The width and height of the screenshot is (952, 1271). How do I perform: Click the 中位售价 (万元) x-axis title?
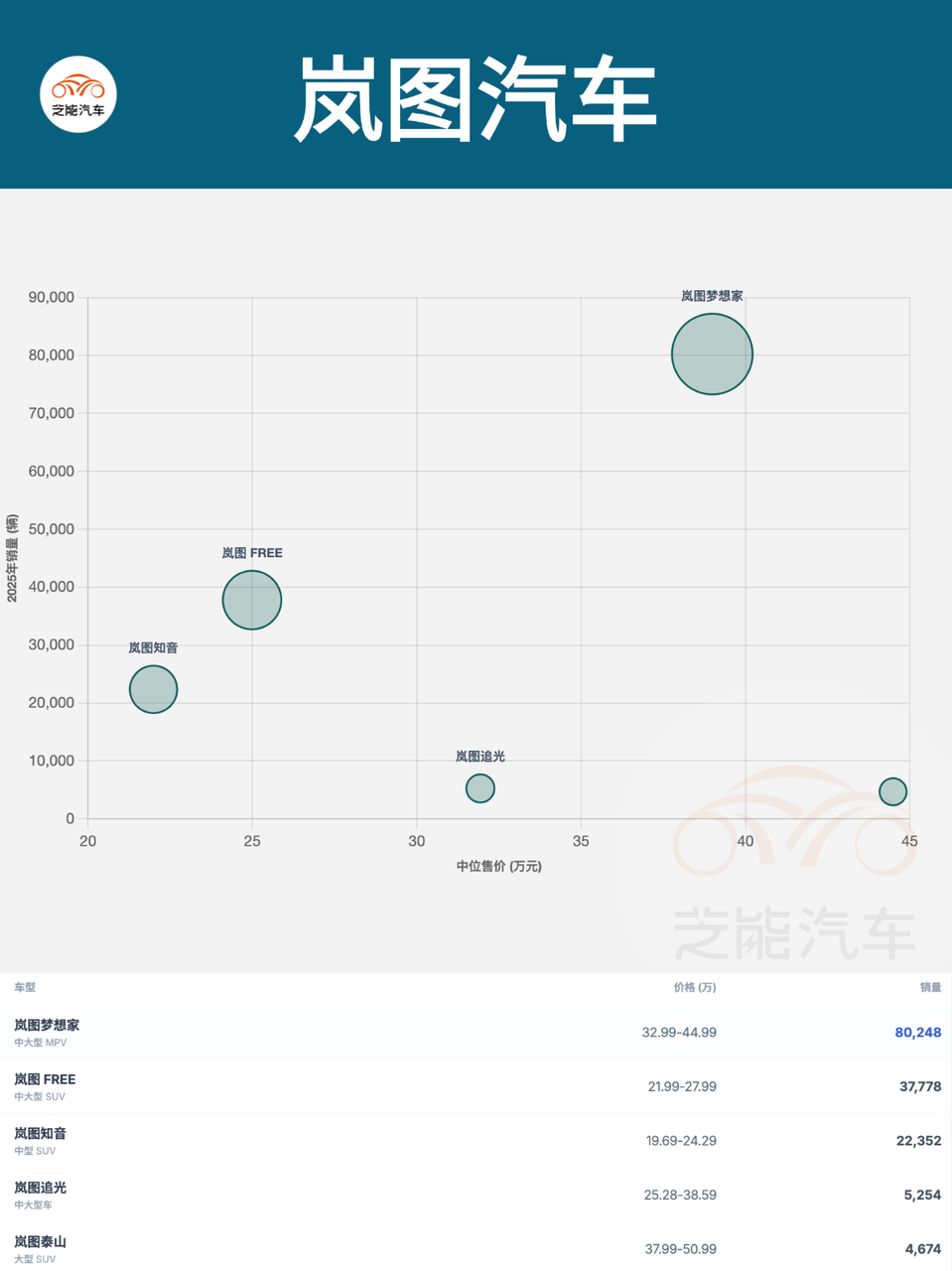[499, 866]
